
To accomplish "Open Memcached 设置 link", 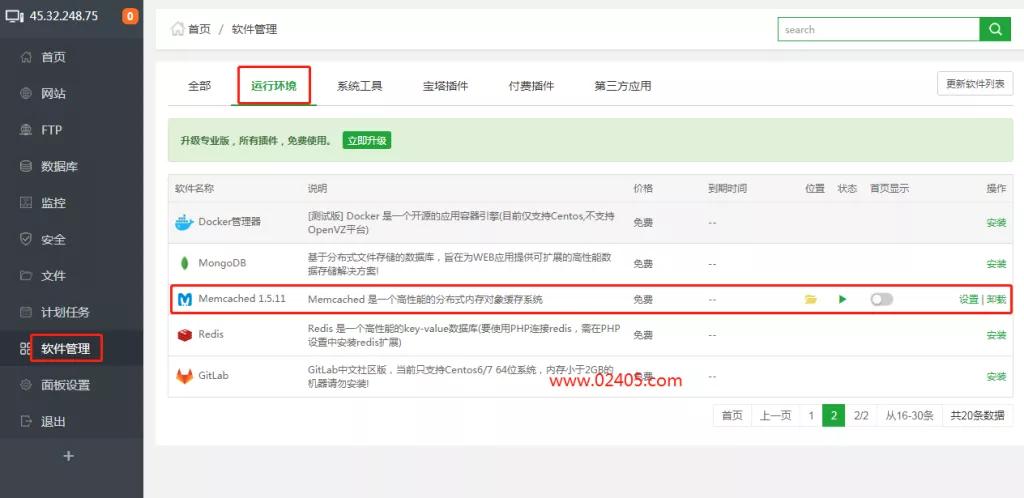I will (968, 300).
